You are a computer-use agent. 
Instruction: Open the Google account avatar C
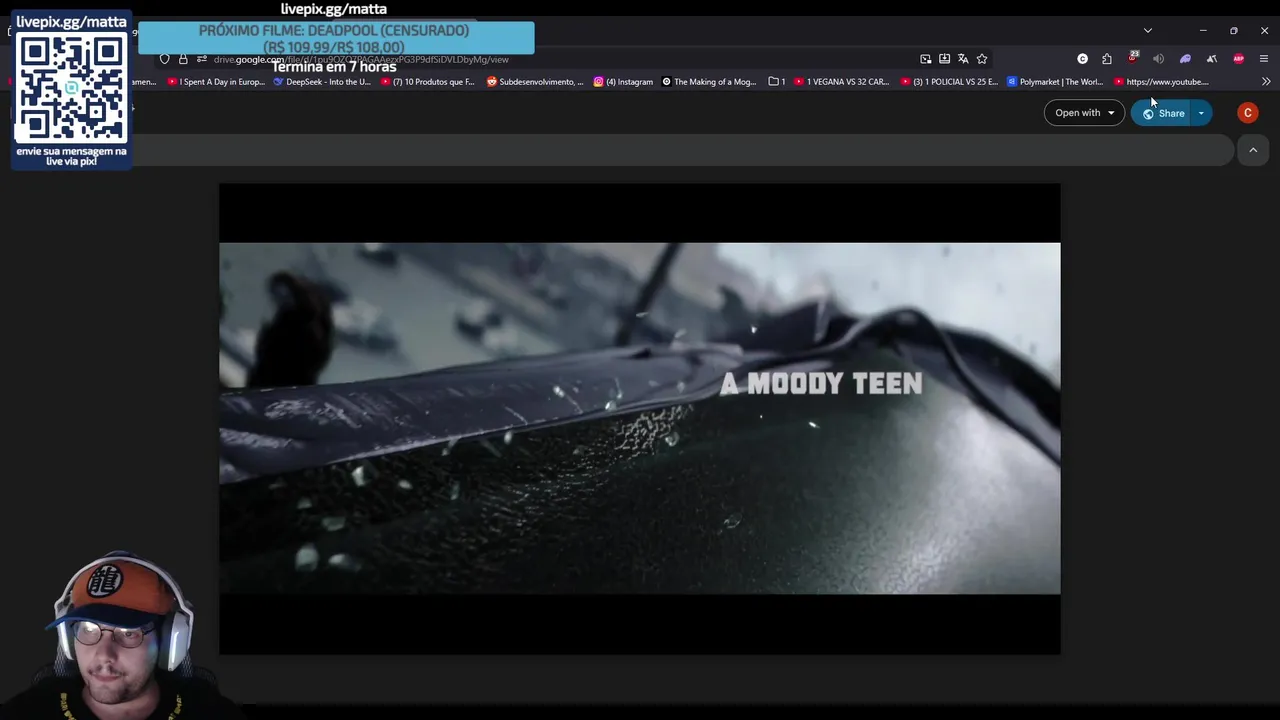pos(1248,113)
